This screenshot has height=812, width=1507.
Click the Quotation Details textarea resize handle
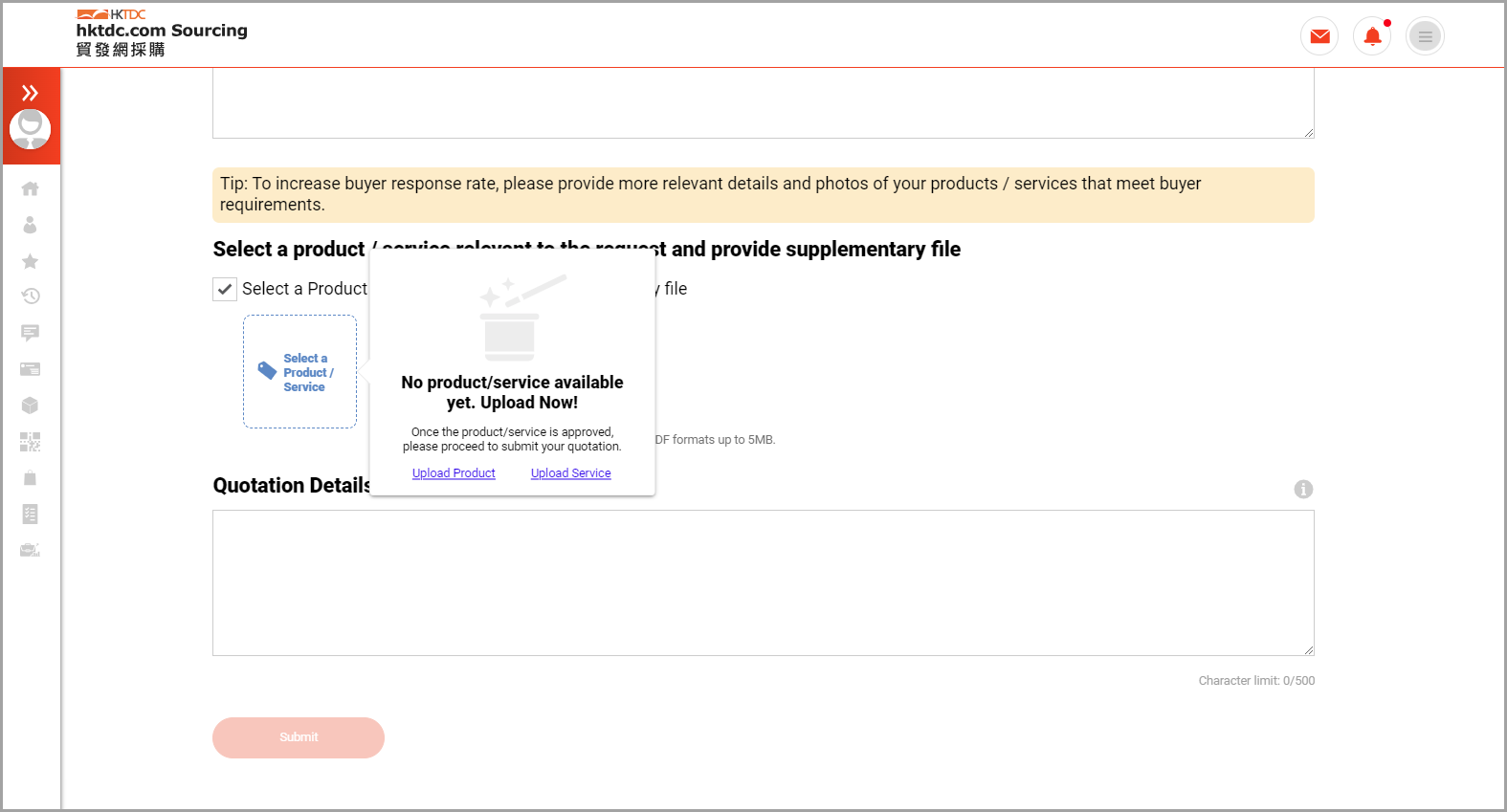tap(1308, 649)
